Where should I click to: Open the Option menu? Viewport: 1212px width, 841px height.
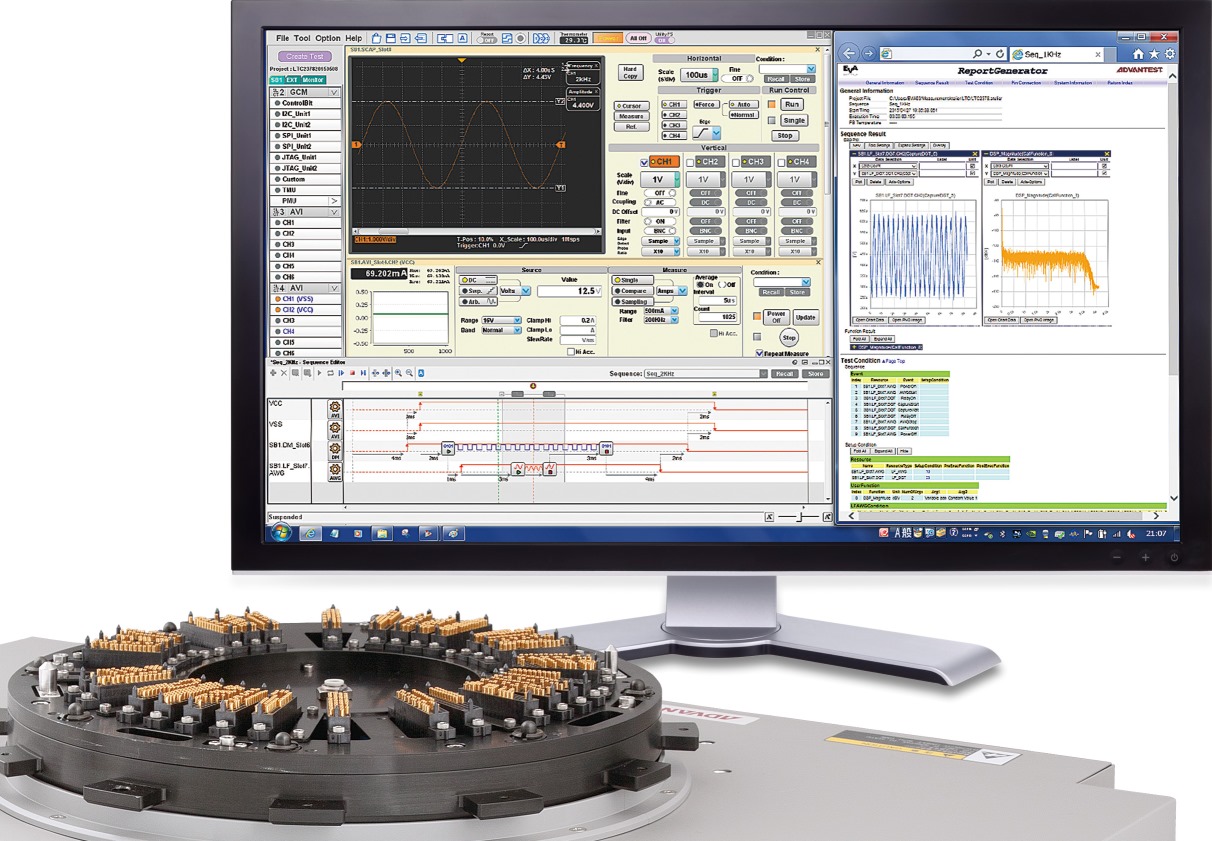[x=327, y=38]
